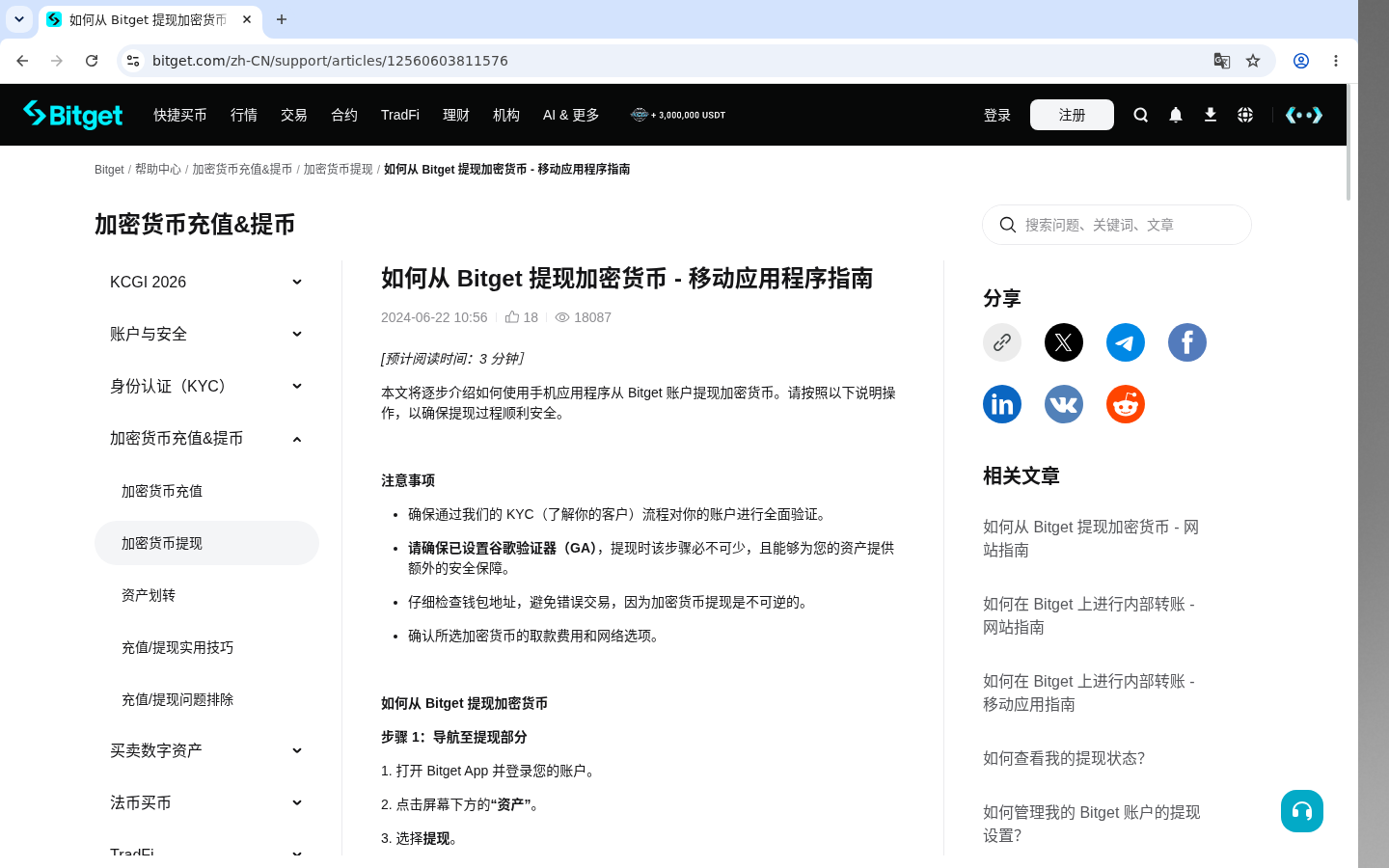
Task: Click the 登录 login link
Action: pos(997,115)
